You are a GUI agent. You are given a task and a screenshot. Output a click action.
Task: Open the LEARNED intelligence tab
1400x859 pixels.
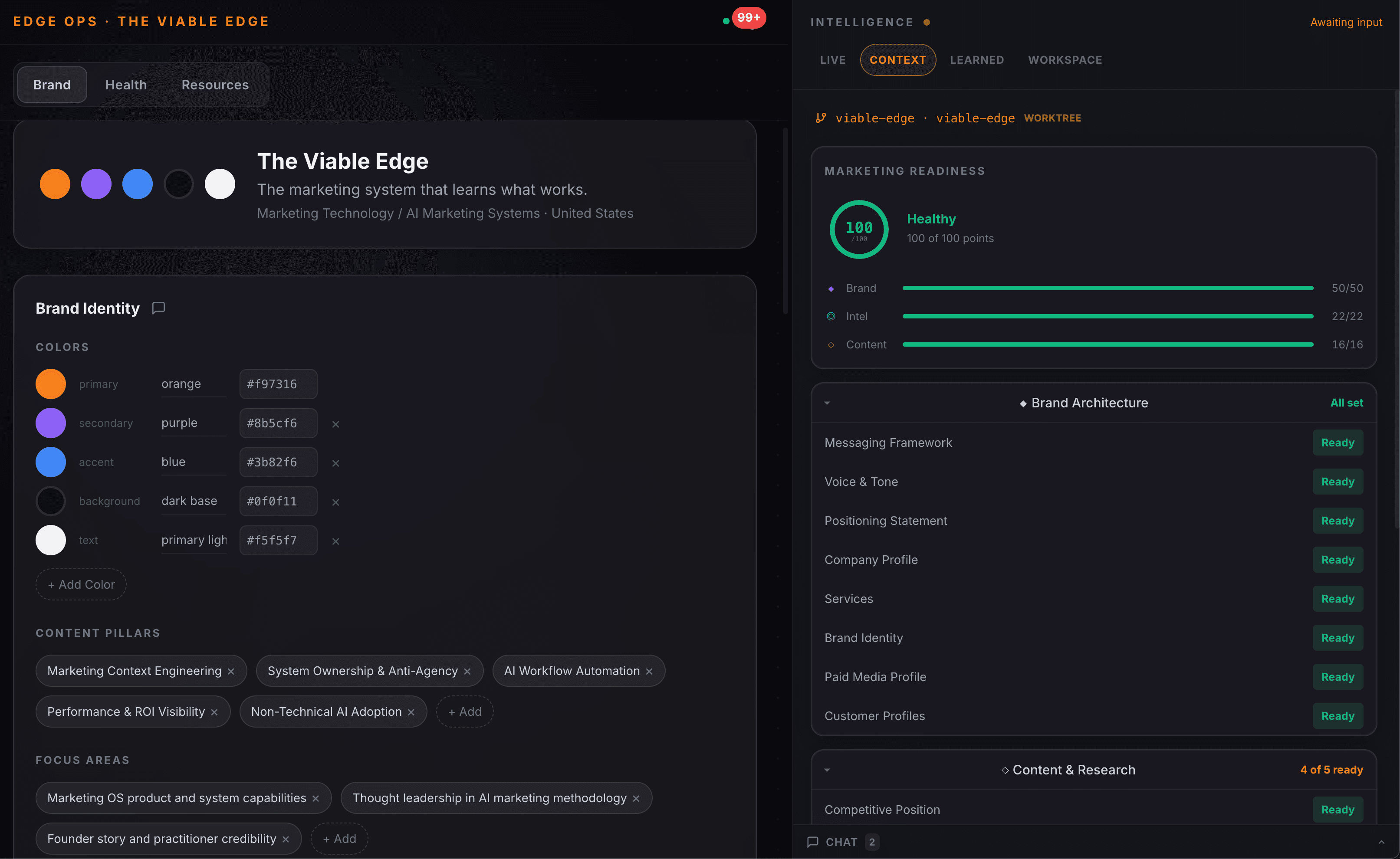point(976,60)
